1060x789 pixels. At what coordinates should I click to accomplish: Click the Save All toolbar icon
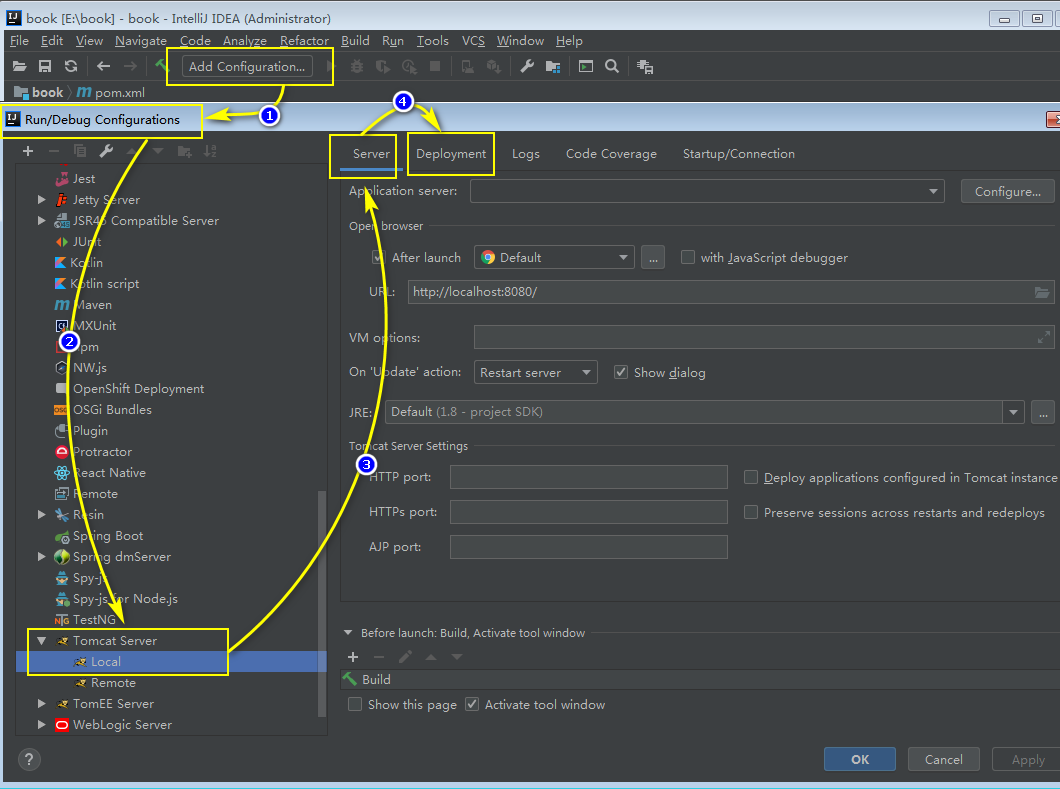(x=45, y=66)
